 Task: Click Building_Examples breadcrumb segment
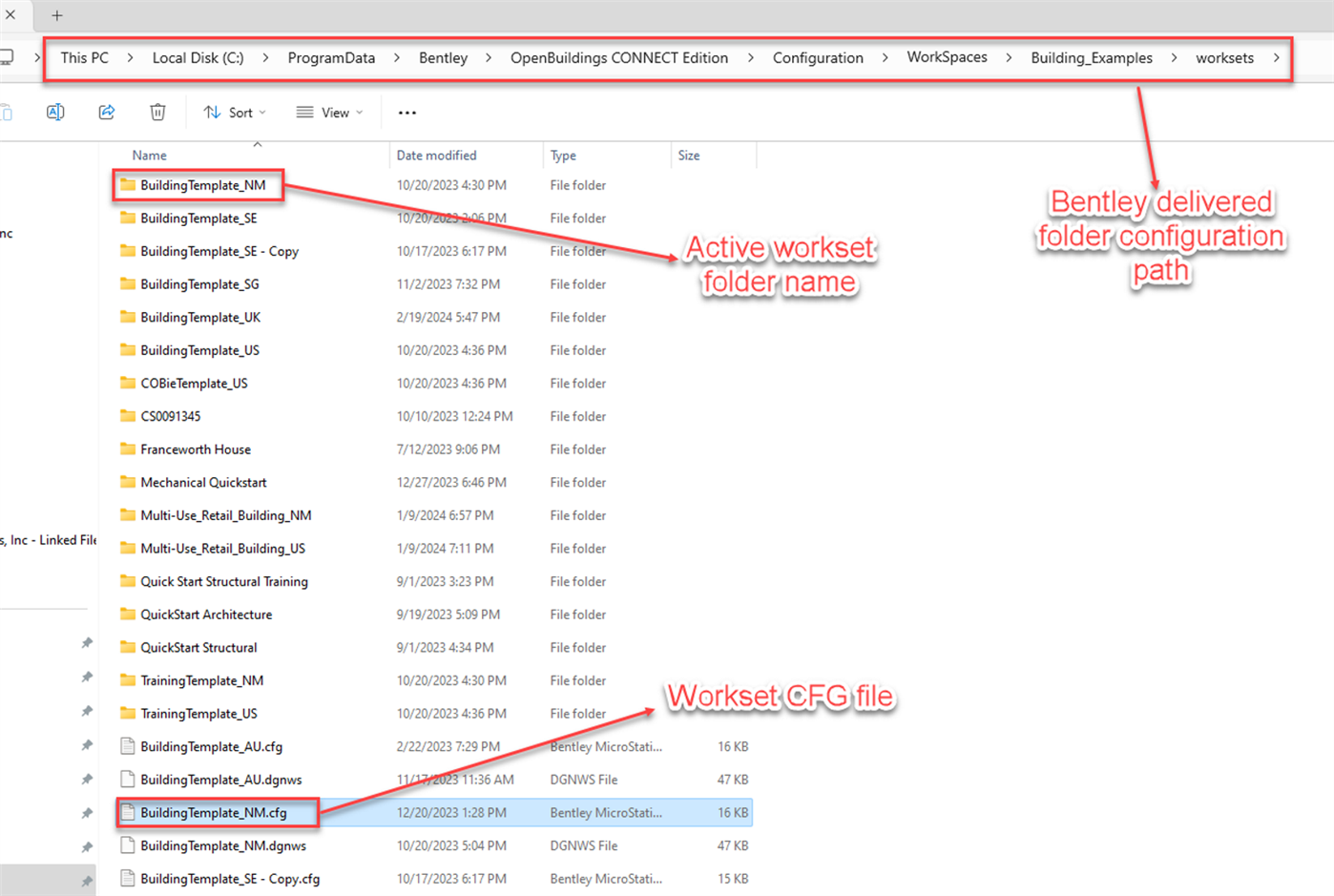[1092, 58]
